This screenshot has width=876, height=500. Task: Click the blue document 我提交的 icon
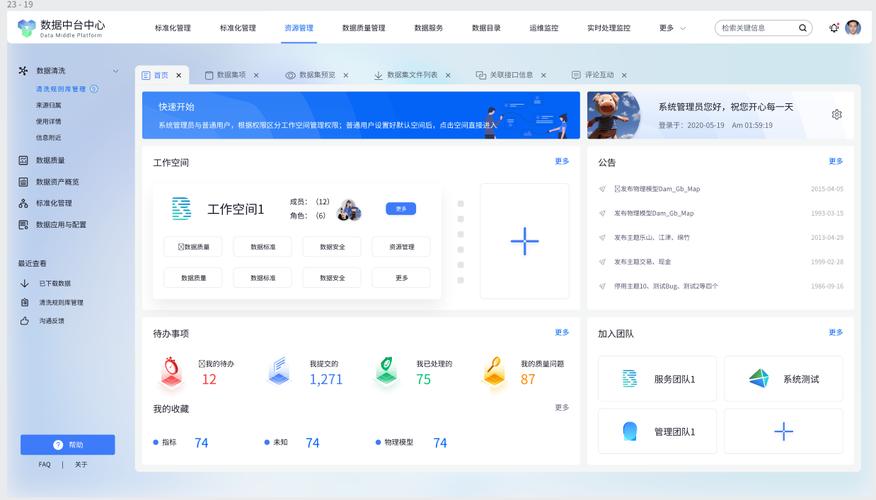pyautogui.click(x=279, y=372)
